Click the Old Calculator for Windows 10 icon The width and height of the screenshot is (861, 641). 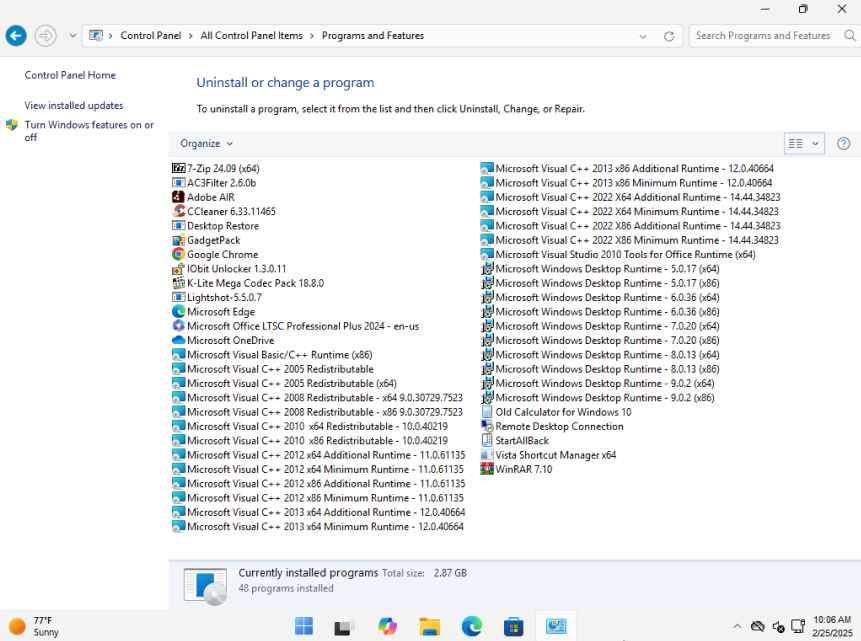point(487,412)
